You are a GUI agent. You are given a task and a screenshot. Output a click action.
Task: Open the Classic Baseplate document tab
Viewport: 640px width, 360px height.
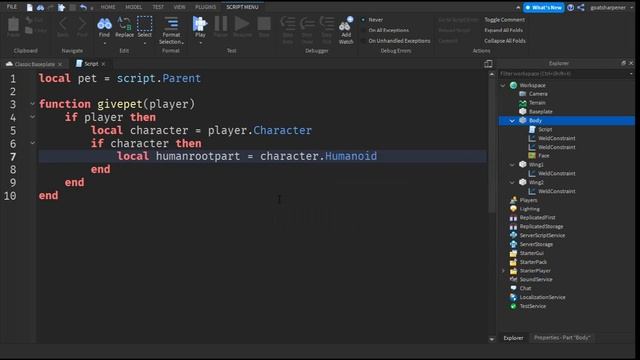(35, 64)
